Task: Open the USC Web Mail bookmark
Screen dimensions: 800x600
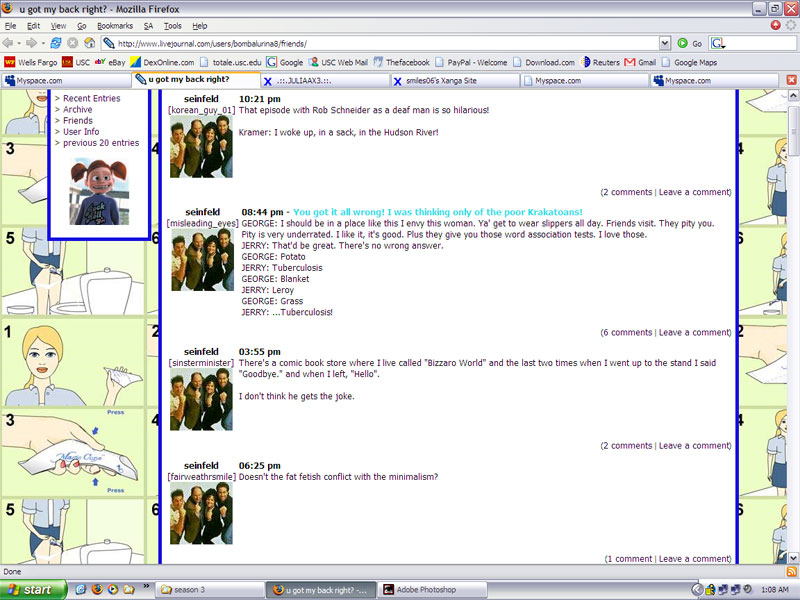Action: click(338, 62)
